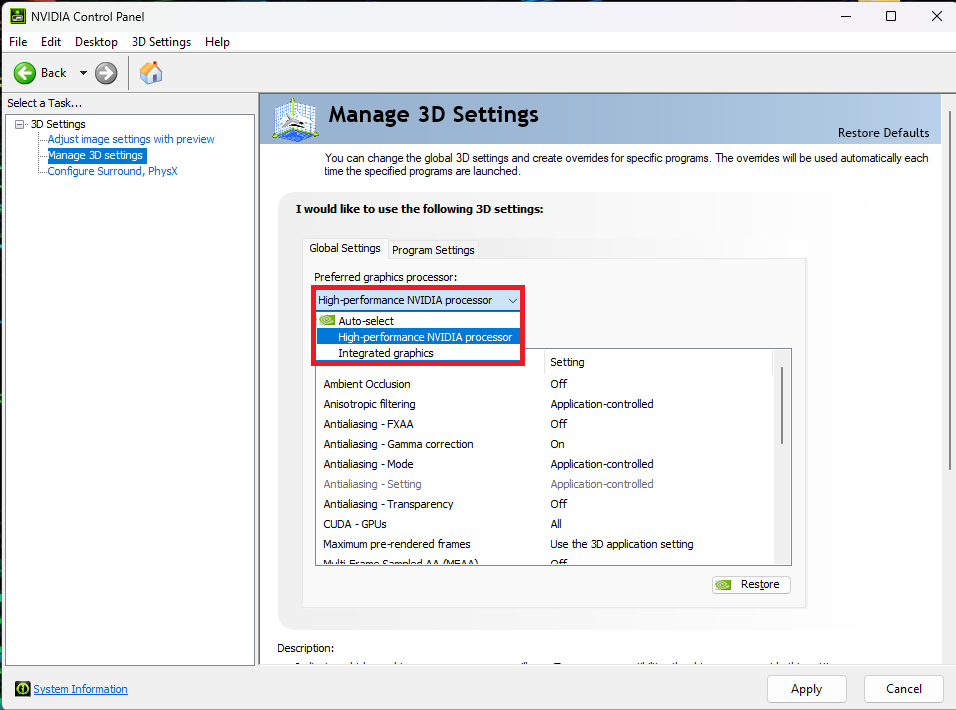Switch to the Program Settings tab

pyautogui.click(x=432, y=249)
